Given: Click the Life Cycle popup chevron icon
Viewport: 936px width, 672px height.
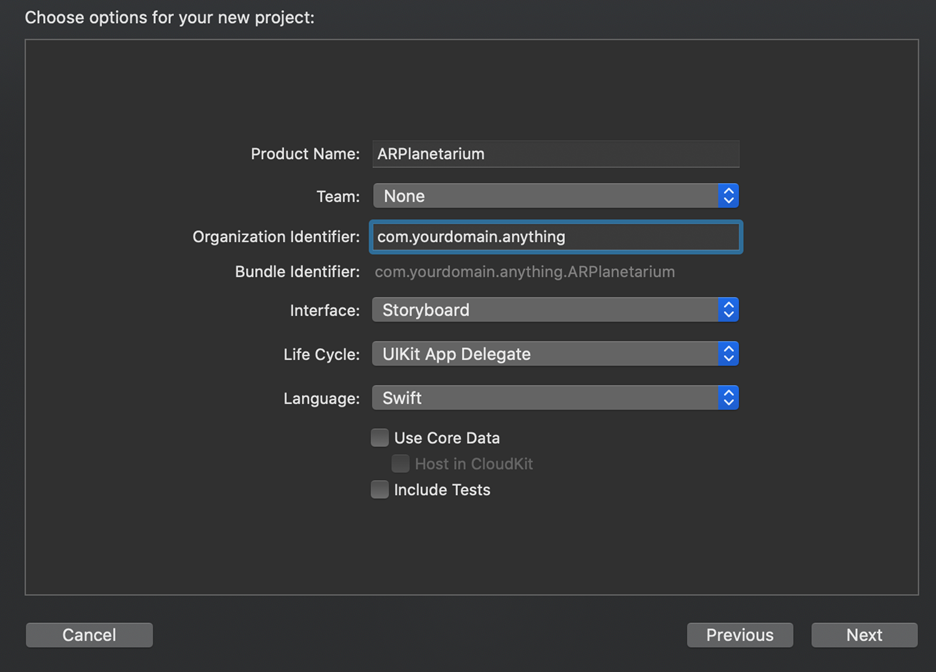Looking at the screenshot, I should (x=728, y=354).
